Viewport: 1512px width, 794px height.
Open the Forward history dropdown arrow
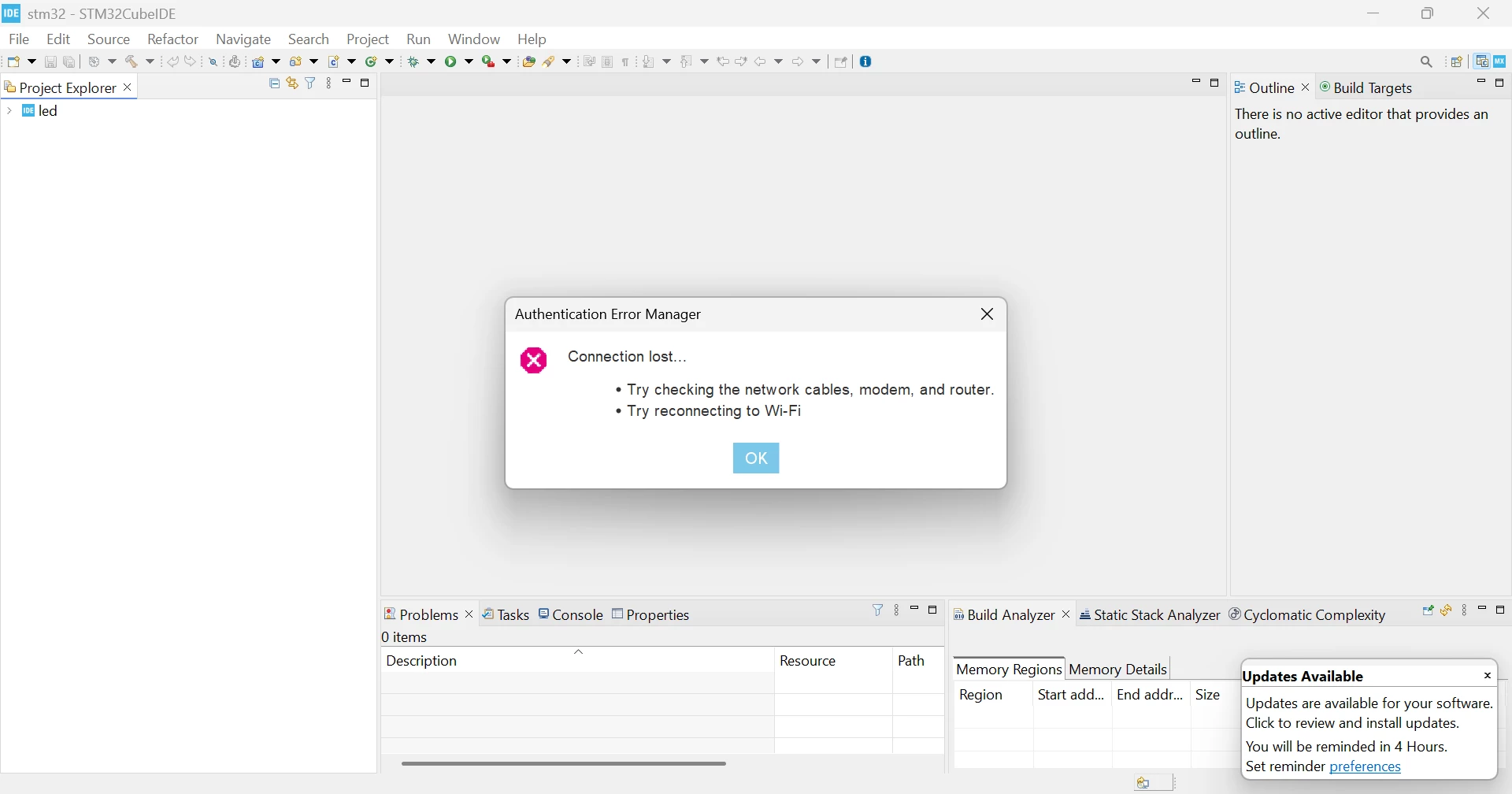pos(817,61)
